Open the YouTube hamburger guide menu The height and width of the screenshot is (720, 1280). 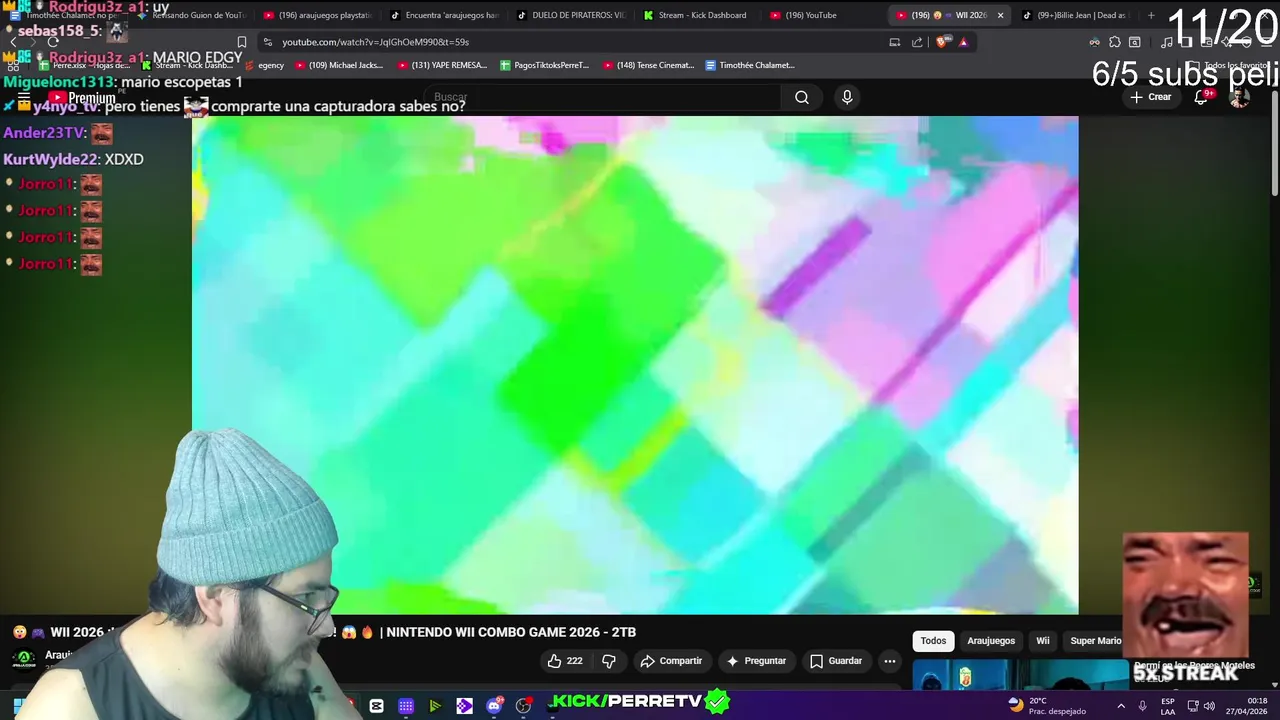(24, 97)
